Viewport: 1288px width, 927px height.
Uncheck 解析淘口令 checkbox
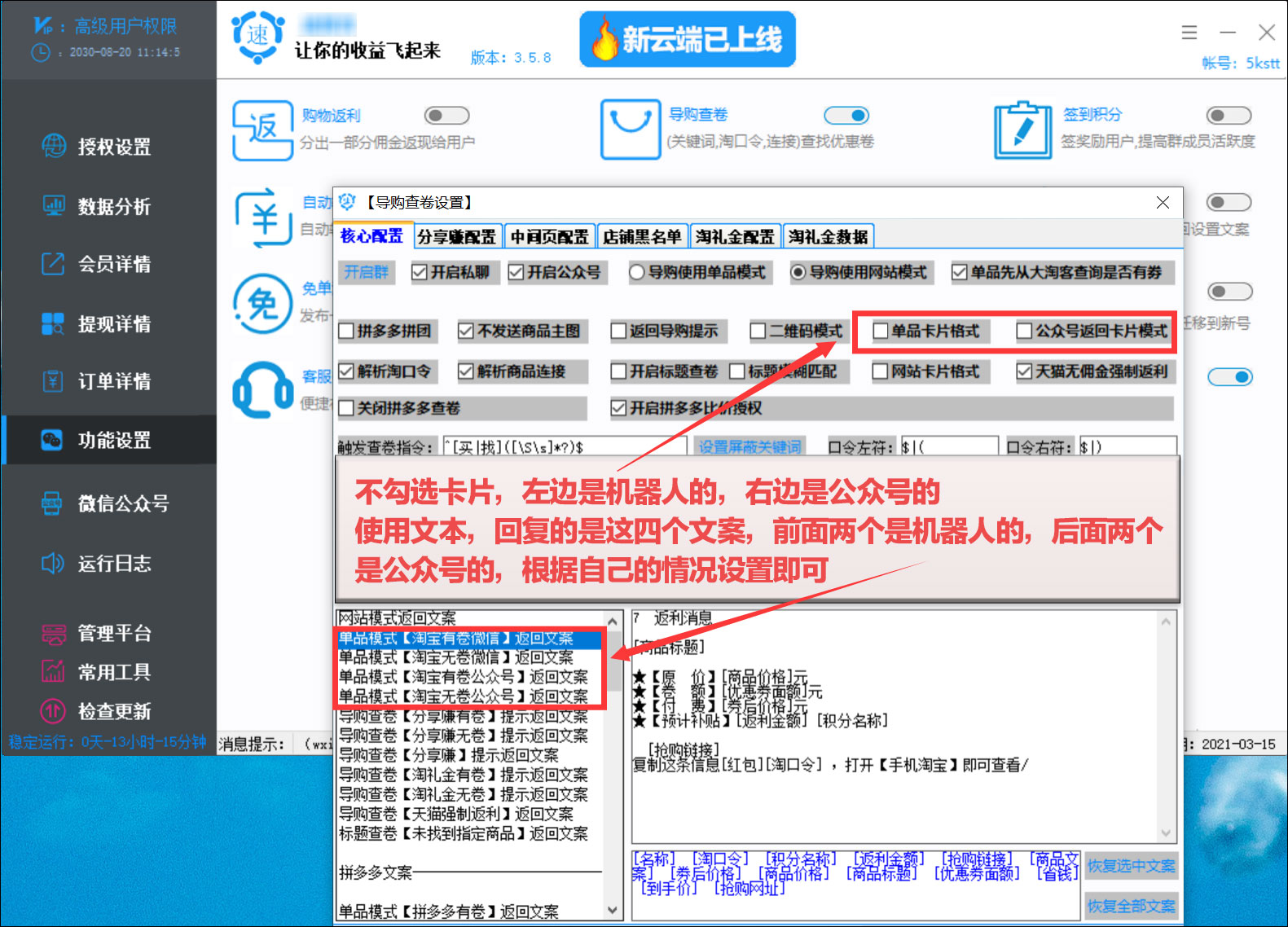[346, 371]
